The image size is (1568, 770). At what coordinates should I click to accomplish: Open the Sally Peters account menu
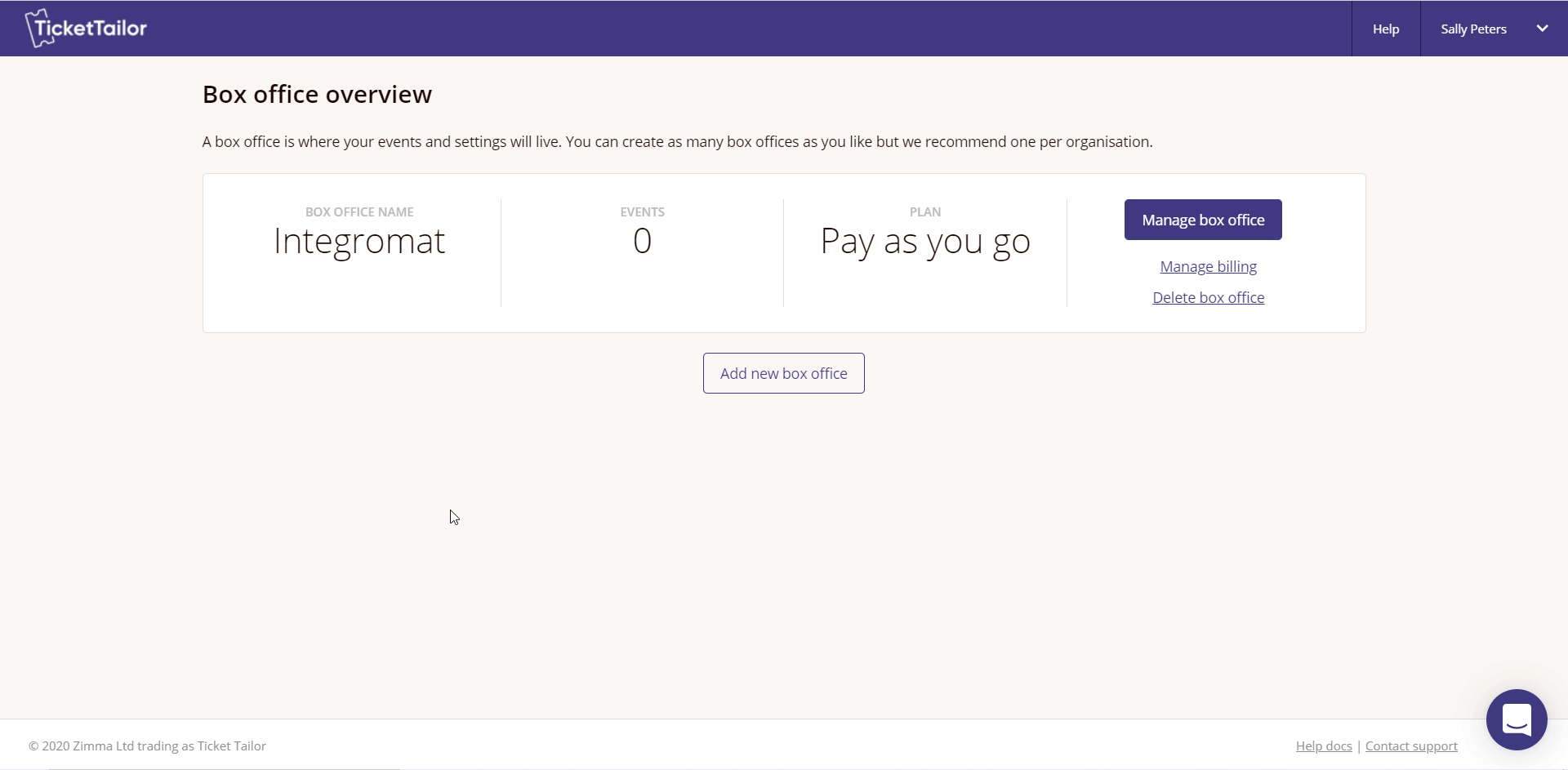[x=1473, y=29]
